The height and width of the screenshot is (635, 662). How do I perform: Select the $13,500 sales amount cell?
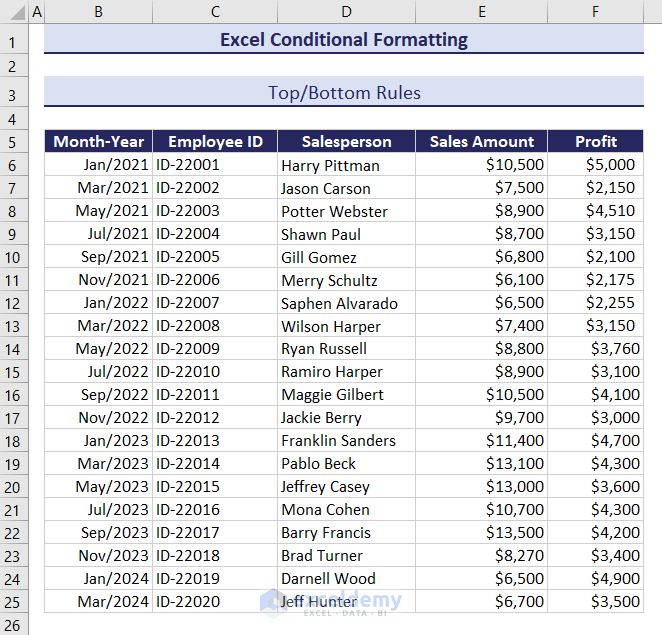coord(481,533)
